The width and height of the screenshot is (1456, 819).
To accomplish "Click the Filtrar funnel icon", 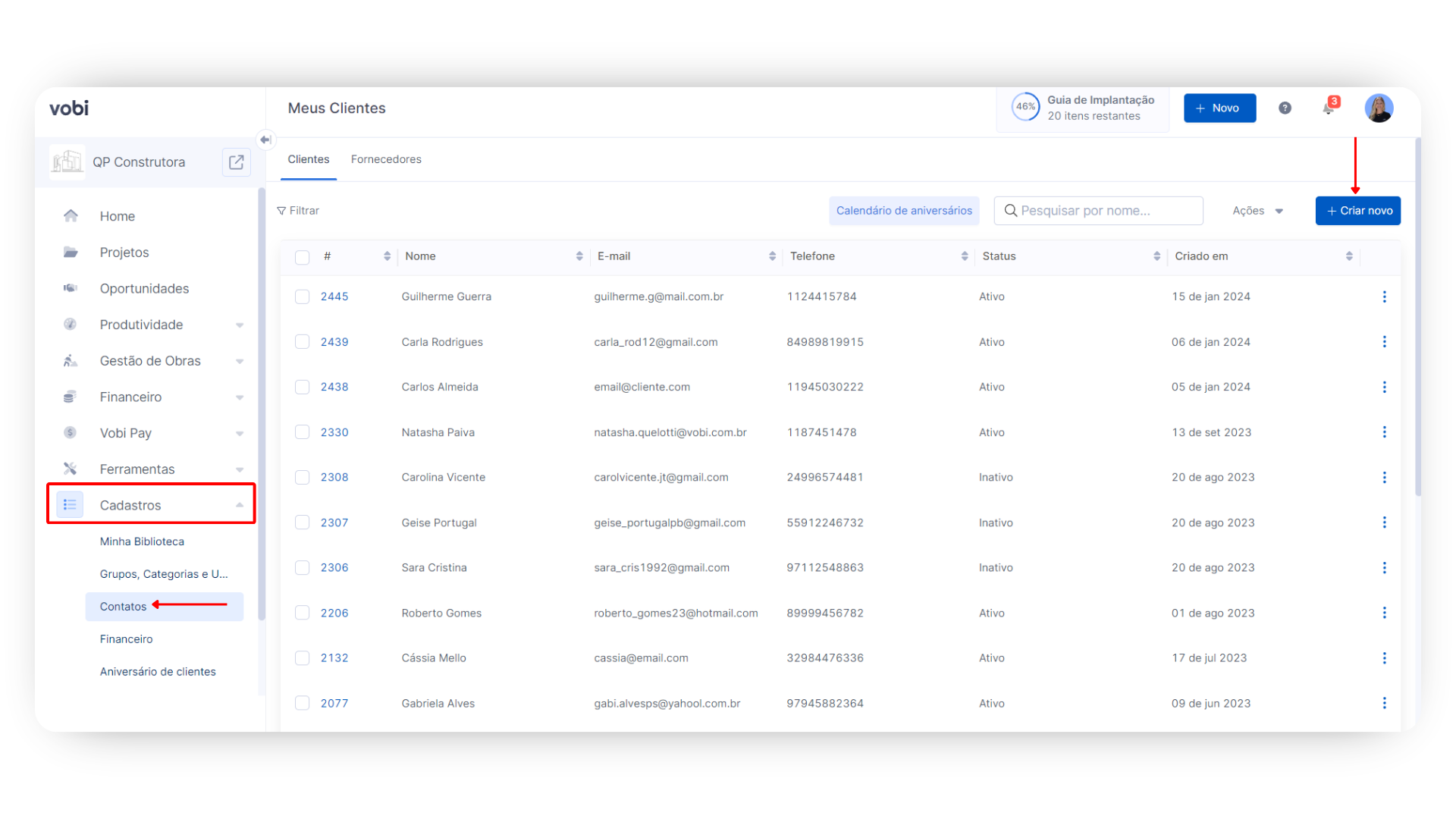I will (282, 211).
